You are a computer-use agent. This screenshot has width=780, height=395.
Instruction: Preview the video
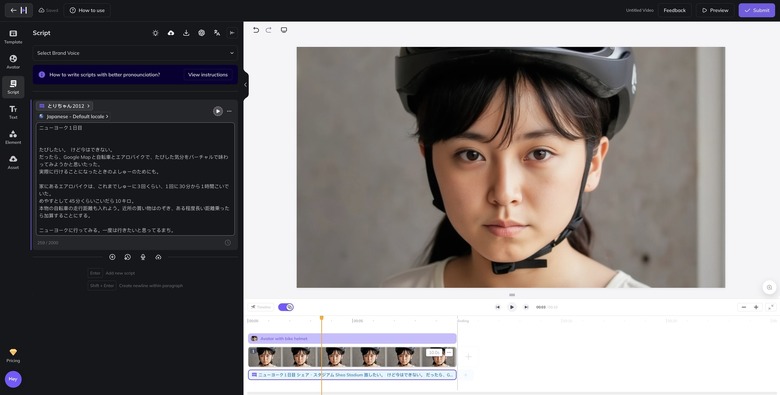[715, 10]
